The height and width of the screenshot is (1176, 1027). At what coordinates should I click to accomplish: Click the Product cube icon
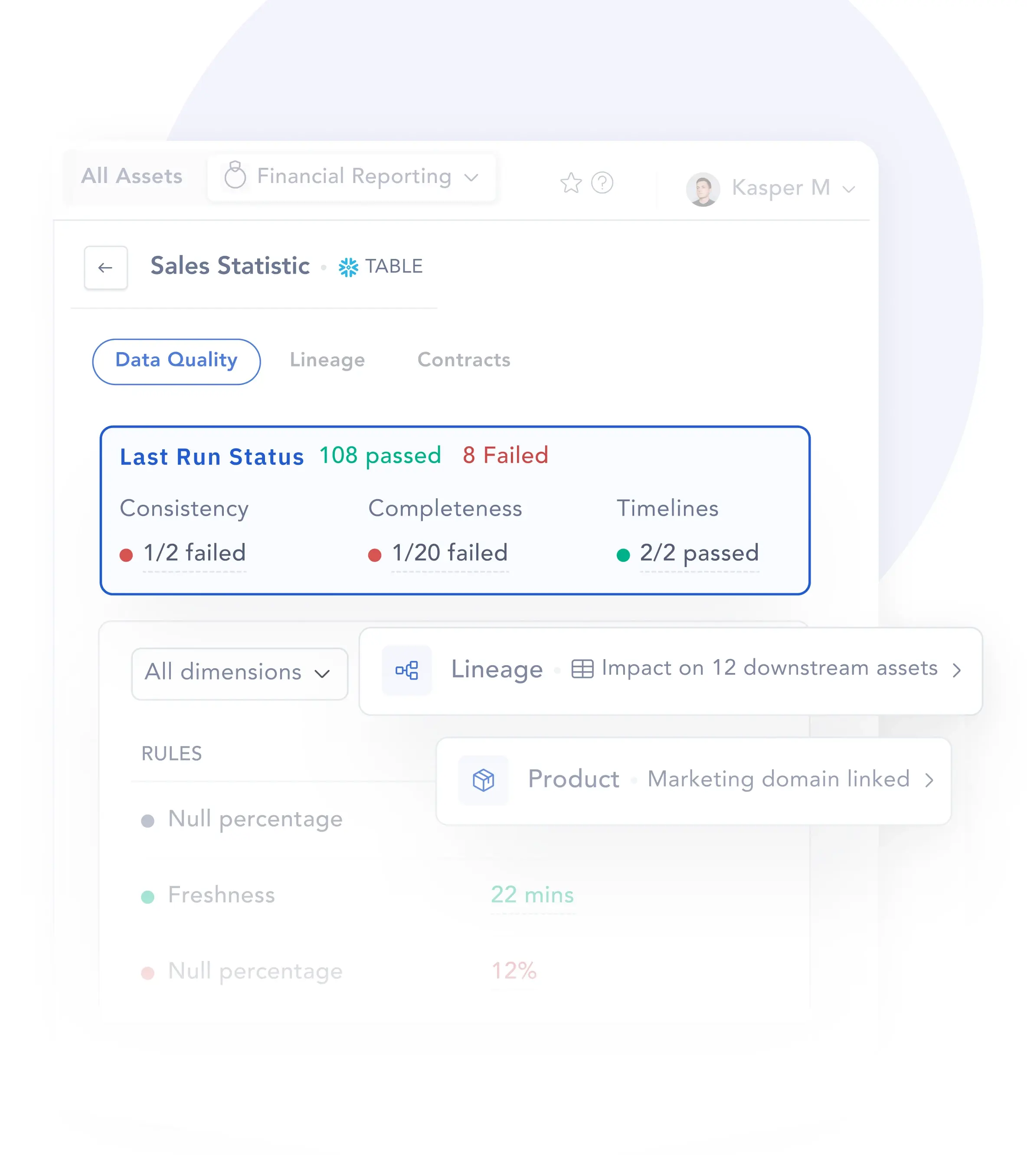483,780
